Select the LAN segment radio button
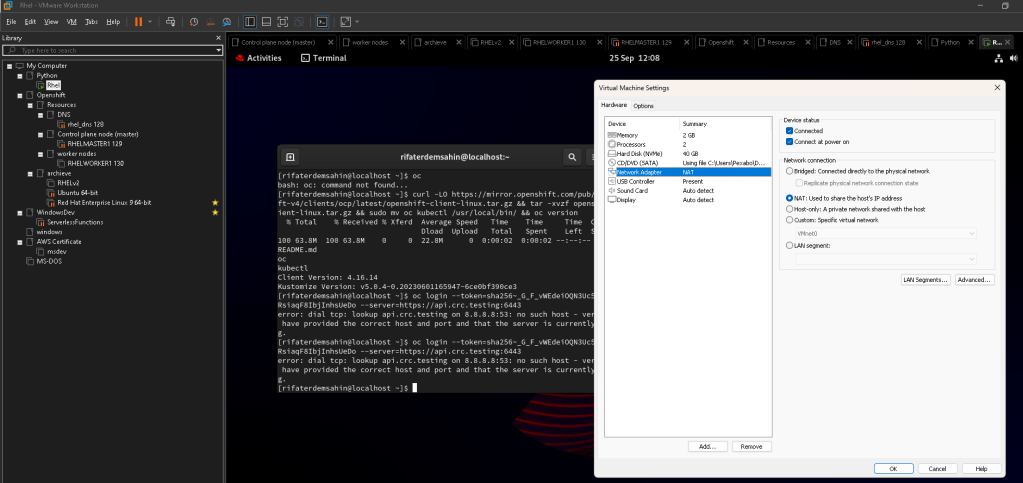 tap(789, 245)
